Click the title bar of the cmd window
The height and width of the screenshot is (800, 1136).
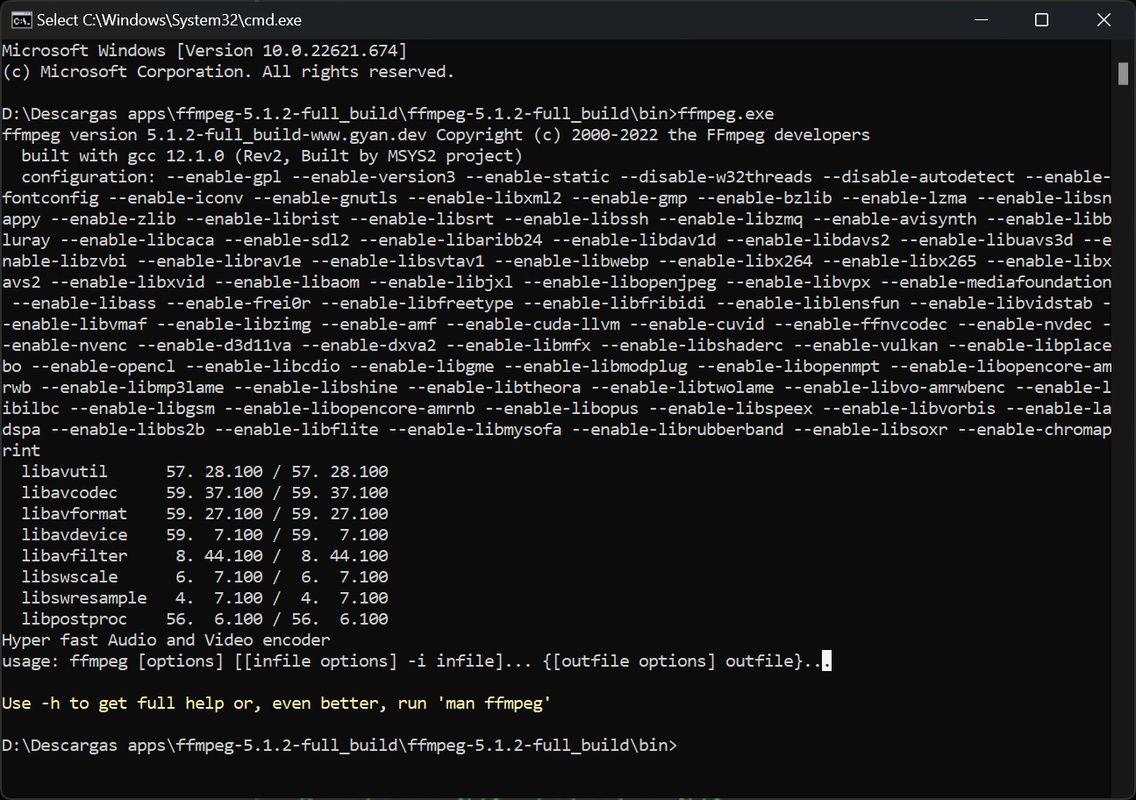500,19
